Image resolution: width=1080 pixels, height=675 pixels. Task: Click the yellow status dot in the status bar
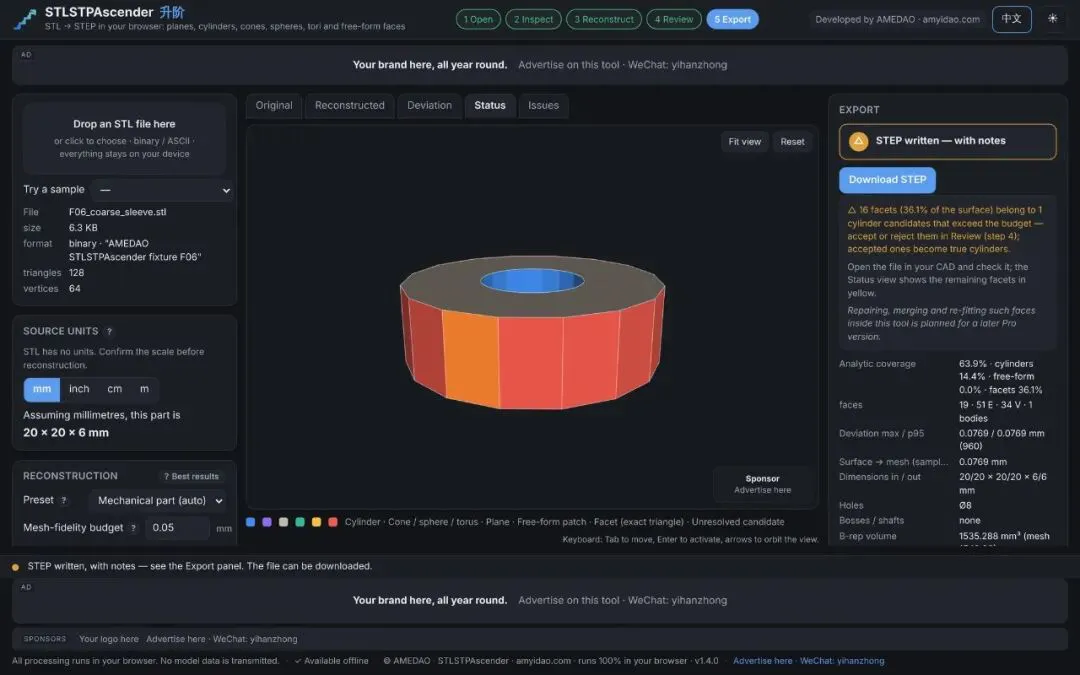point(15,567)
